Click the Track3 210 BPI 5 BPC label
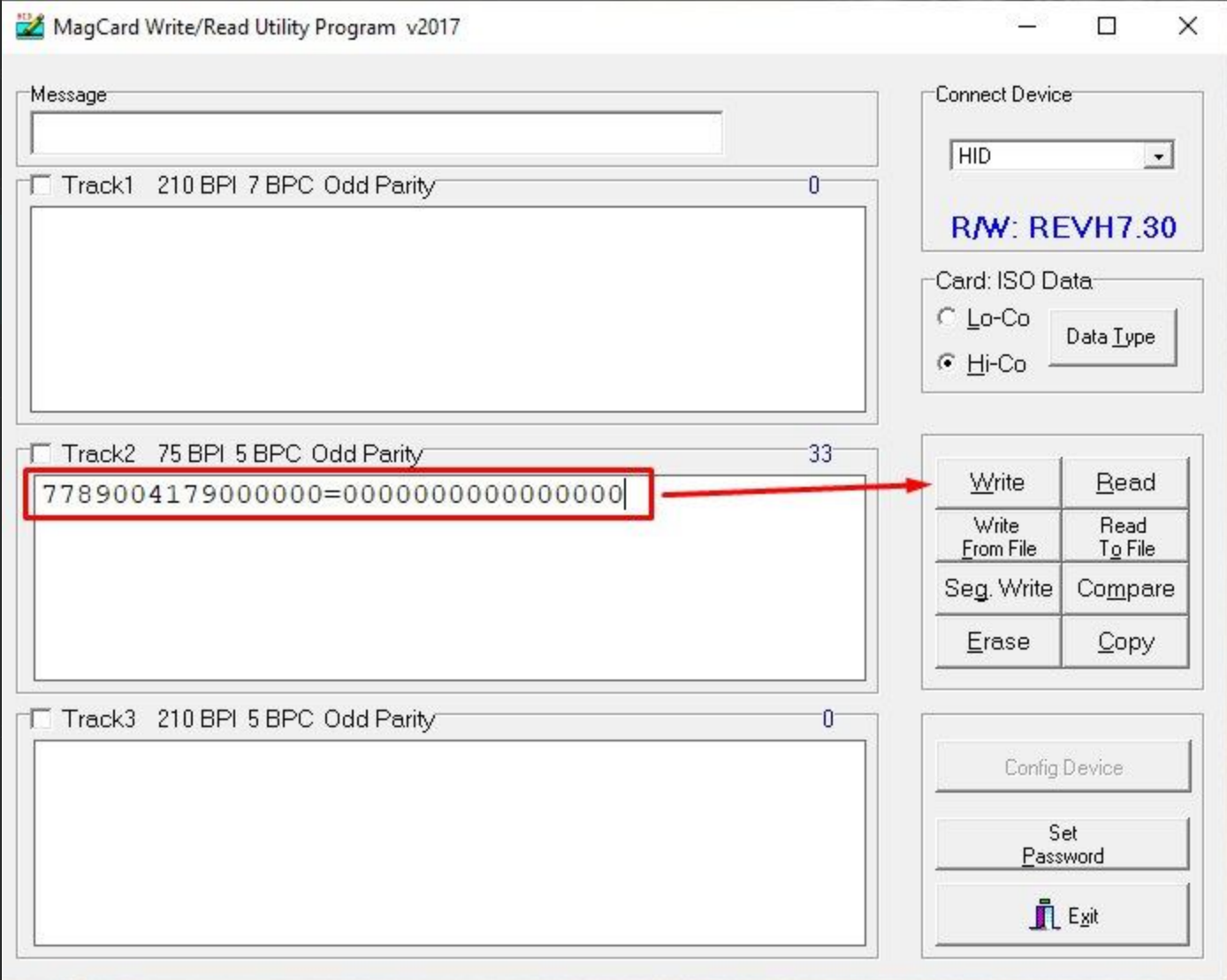 click(235, 718)
